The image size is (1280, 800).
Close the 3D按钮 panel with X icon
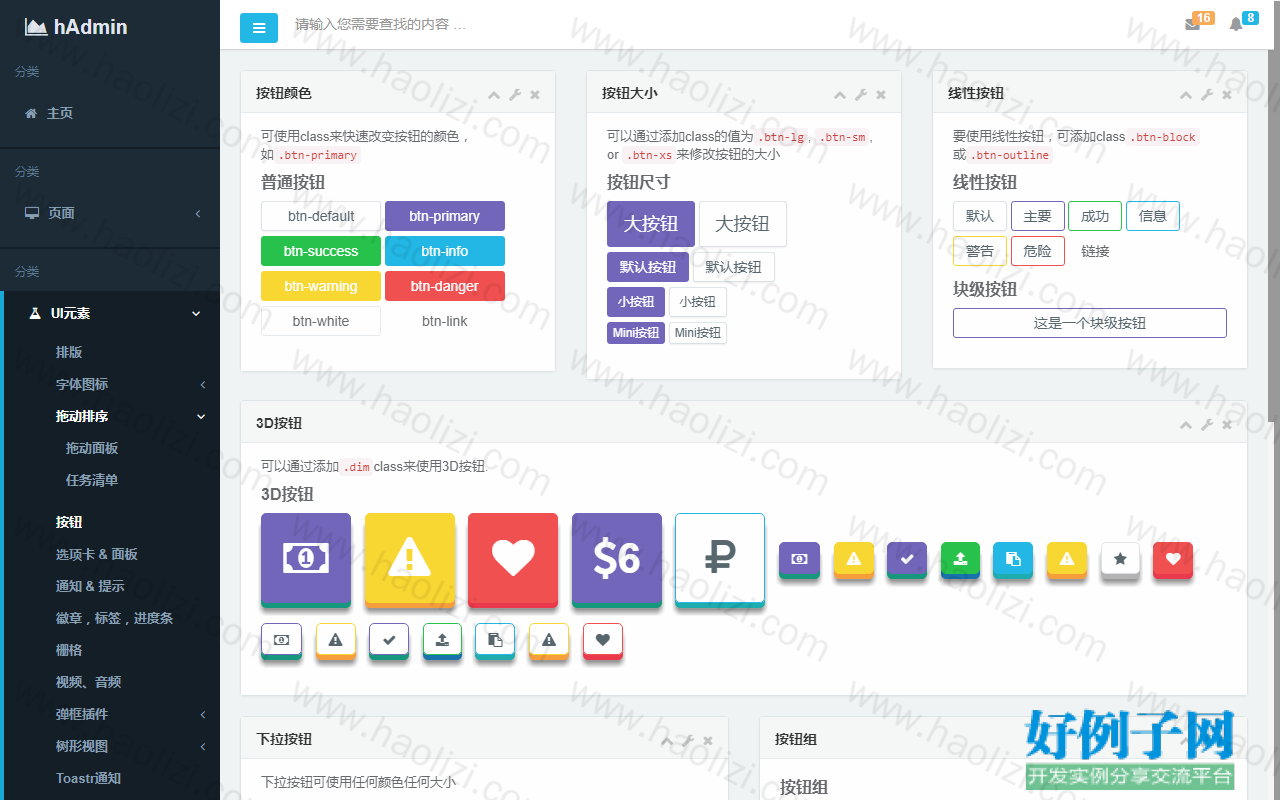click(x=1227, y=424)
